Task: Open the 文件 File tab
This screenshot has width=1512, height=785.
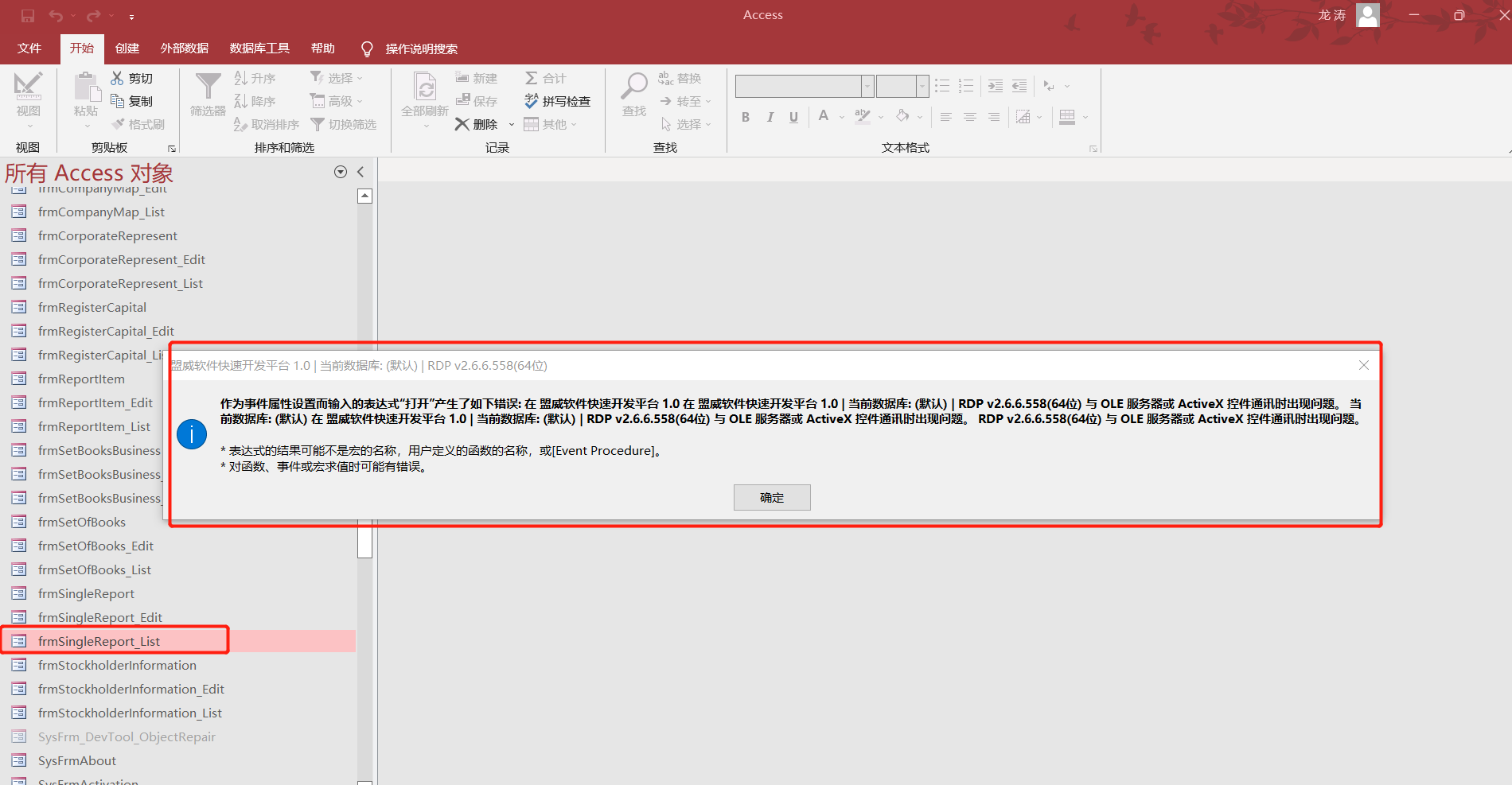Action: 29,49
